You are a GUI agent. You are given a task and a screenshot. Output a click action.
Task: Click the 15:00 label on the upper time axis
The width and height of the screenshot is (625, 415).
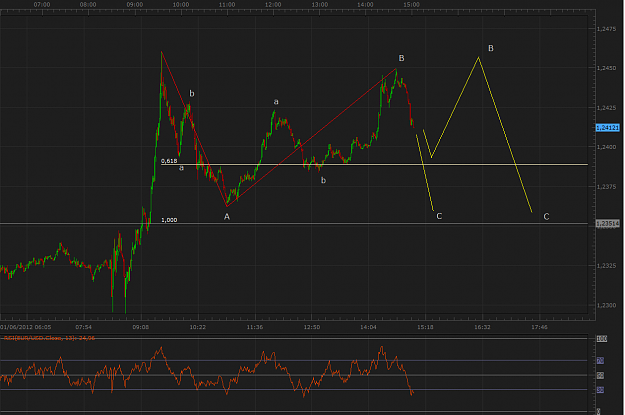pos(411,5)
